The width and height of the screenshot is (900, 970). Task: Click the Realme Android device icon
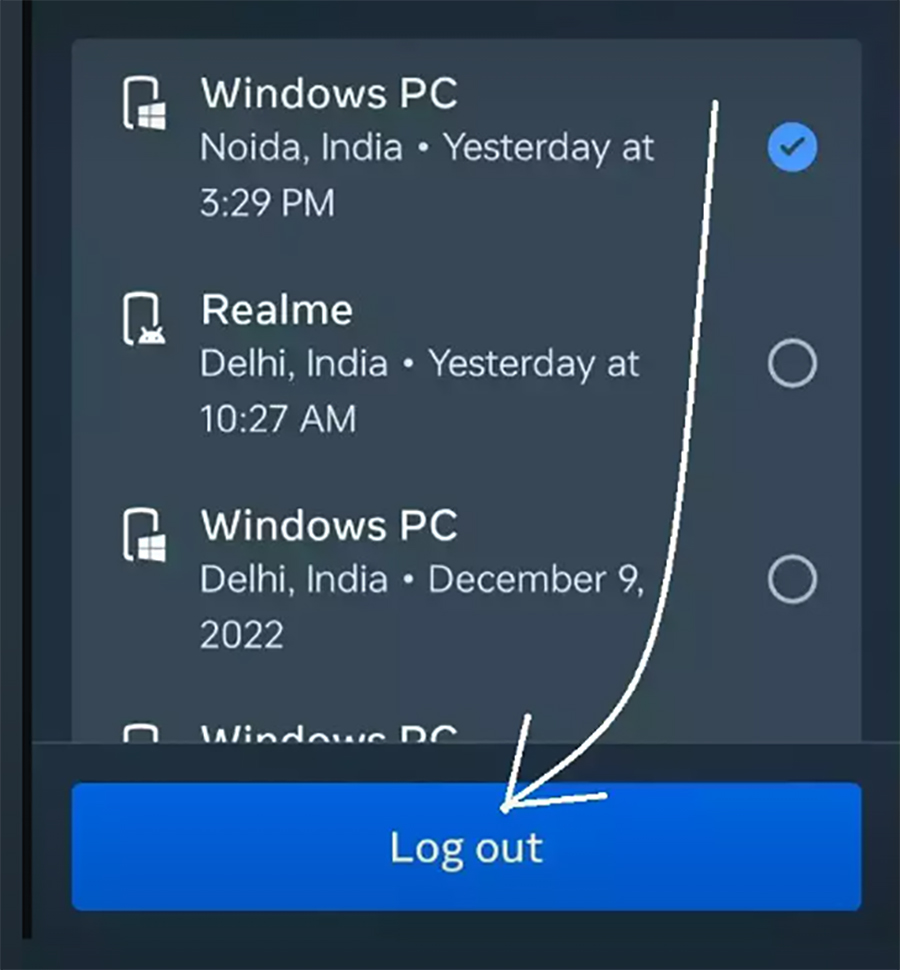(144, 319)
